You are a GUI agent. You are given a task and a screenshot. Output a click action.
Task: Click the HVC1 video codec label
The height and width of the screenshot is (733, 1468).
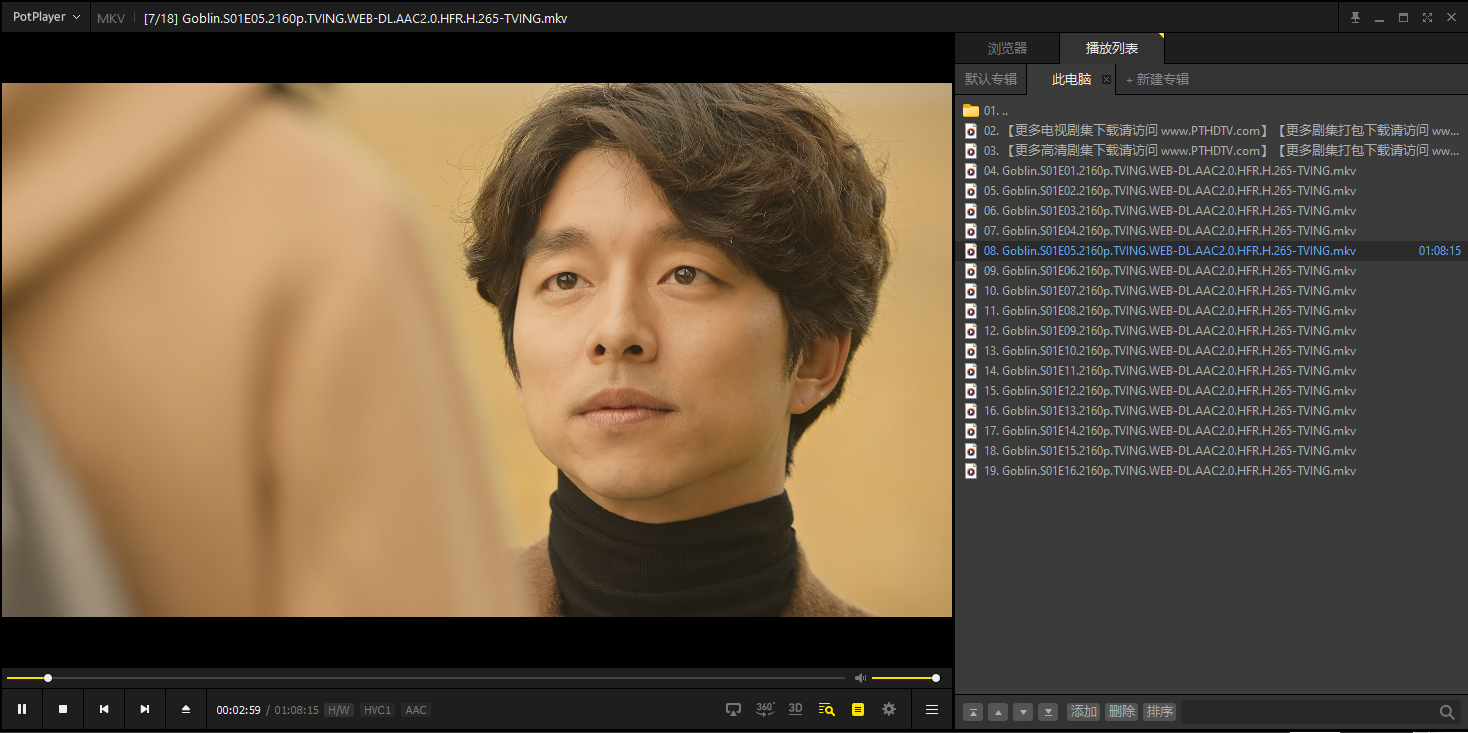[377, 710]
